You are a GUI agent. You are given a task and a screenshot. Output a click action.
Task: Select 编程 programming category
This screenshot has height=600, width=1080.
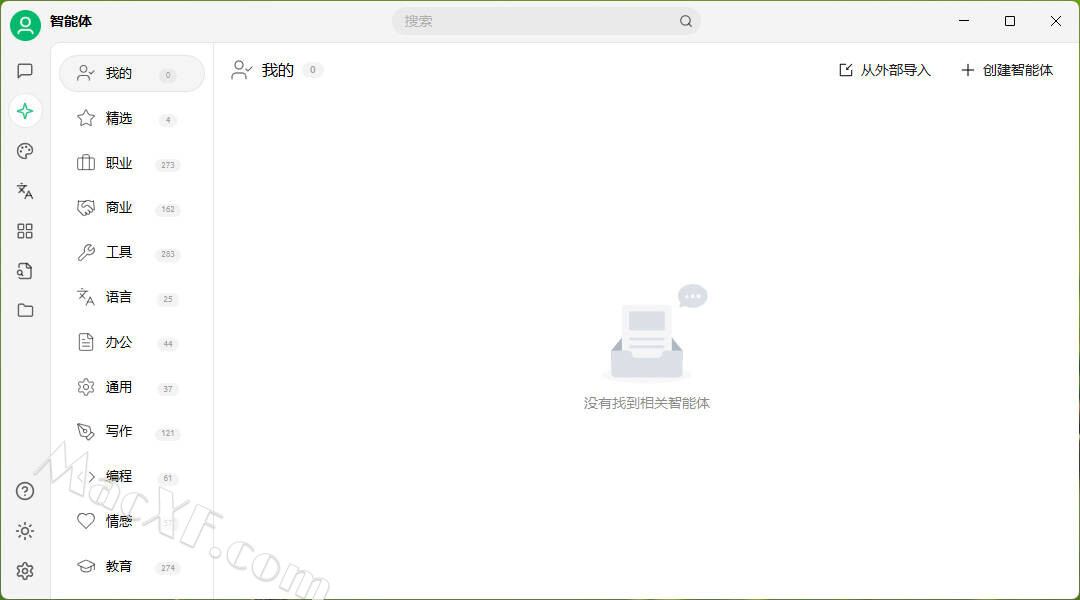coord(132,477)
